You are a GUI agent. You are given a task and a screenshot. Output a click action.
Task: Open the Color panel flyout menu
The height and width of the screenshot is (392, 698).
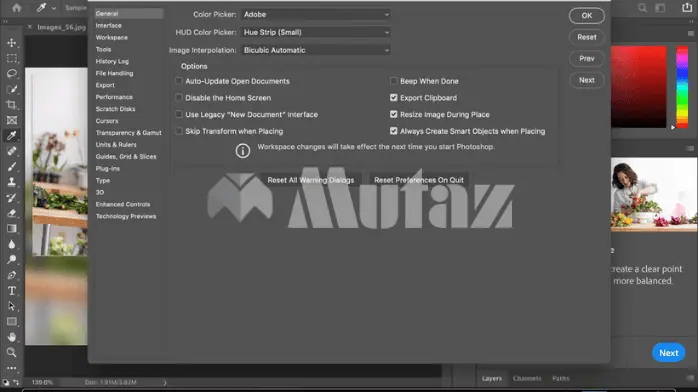[690, 33]
